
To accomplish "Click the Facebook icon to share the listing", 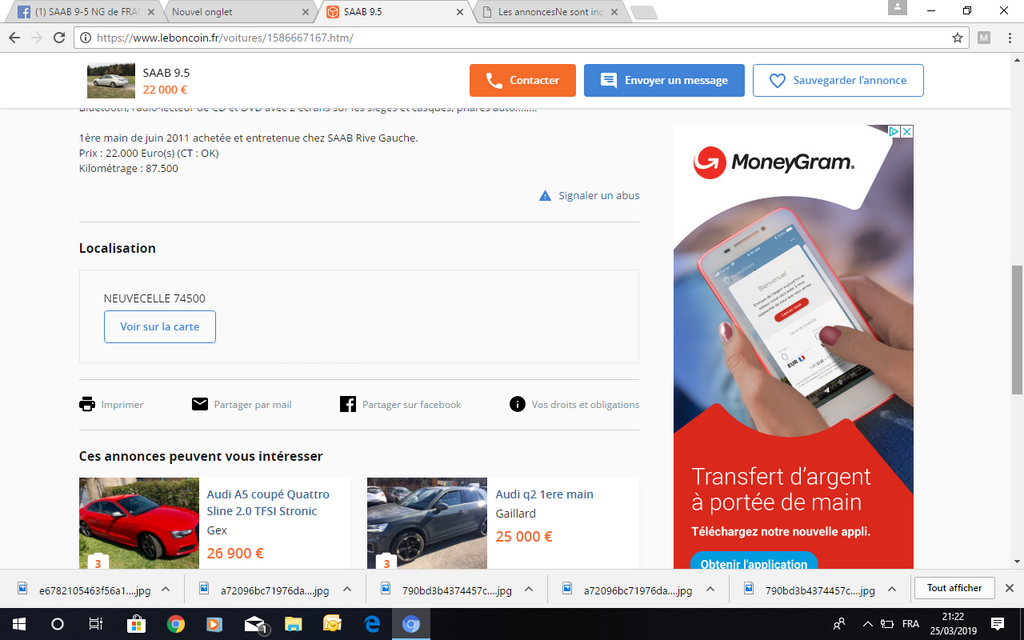I will (x=348, y=404).
